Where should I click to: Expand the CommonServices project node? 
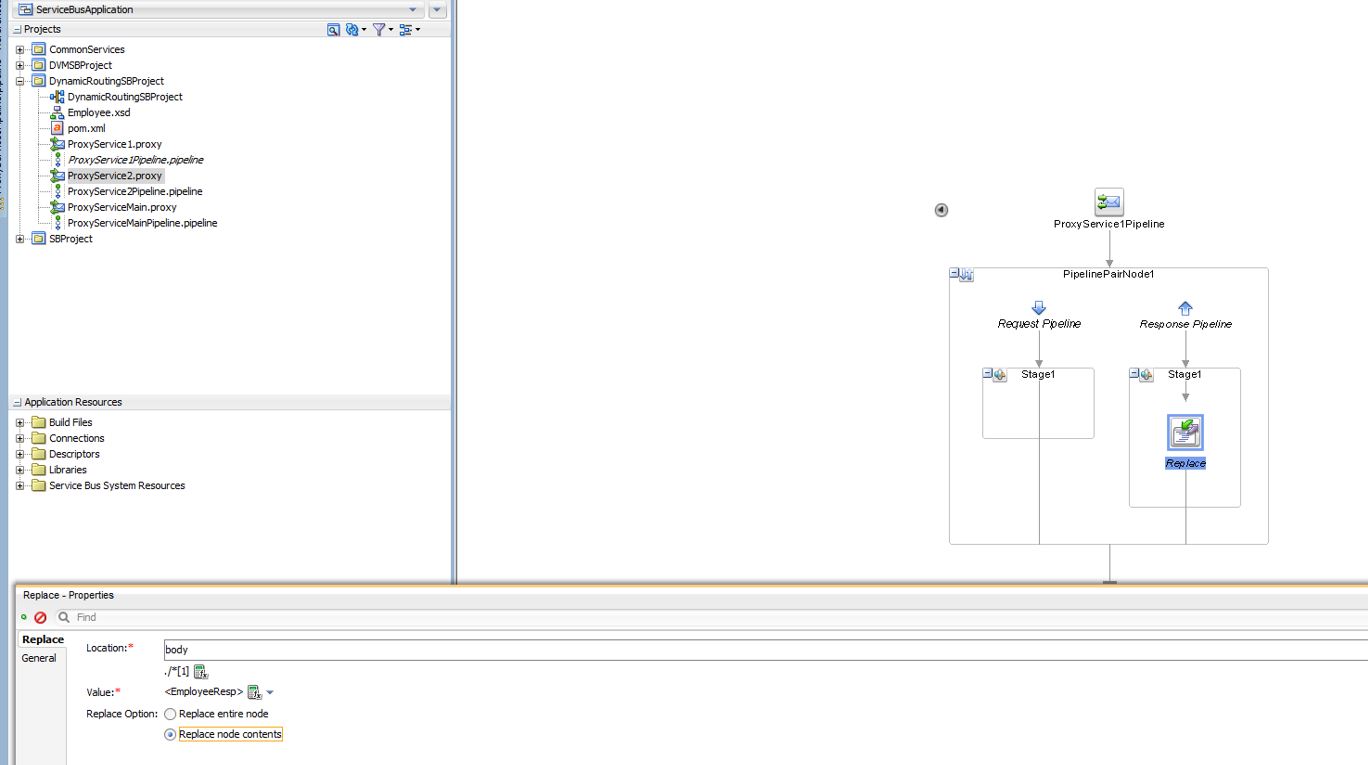20,48
